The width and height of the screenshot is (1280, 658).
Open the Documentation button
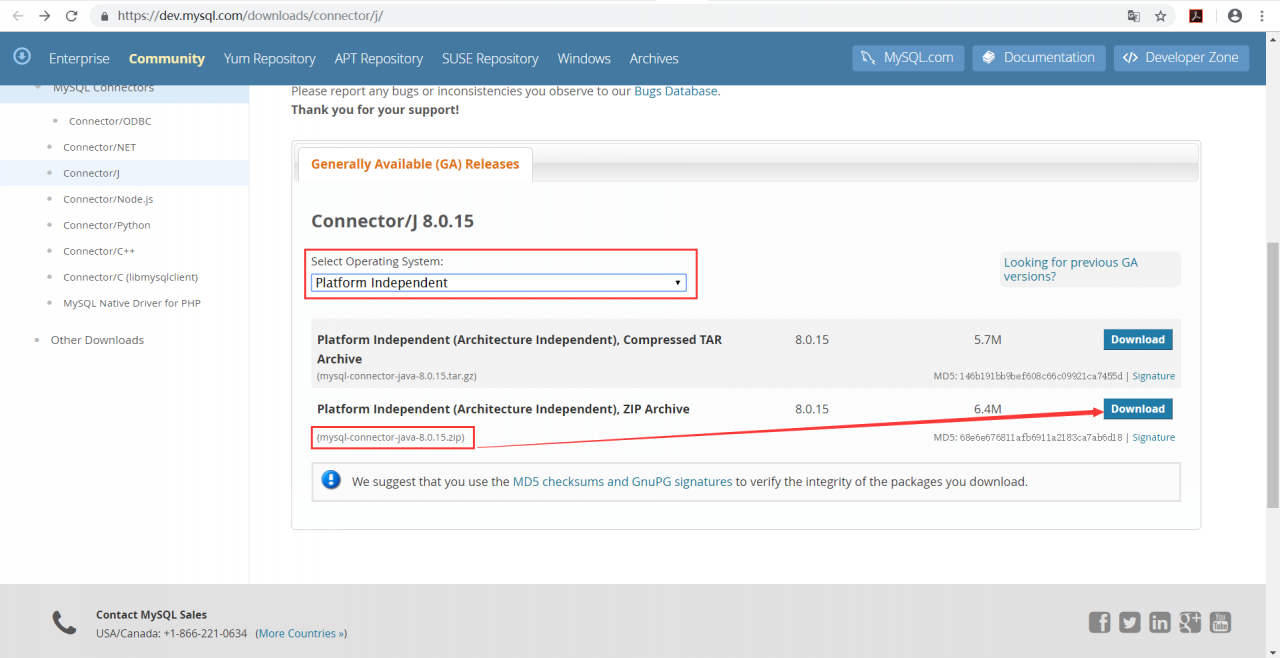pyautogui.click(x=1039, y=57)
